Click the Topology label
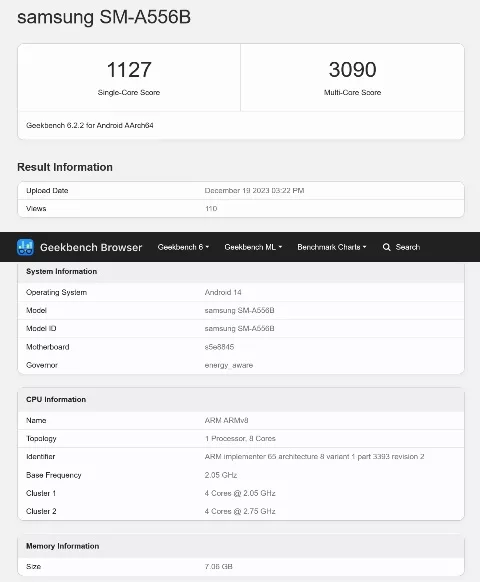This screenshot has height=582, width=480. [41, 439]
